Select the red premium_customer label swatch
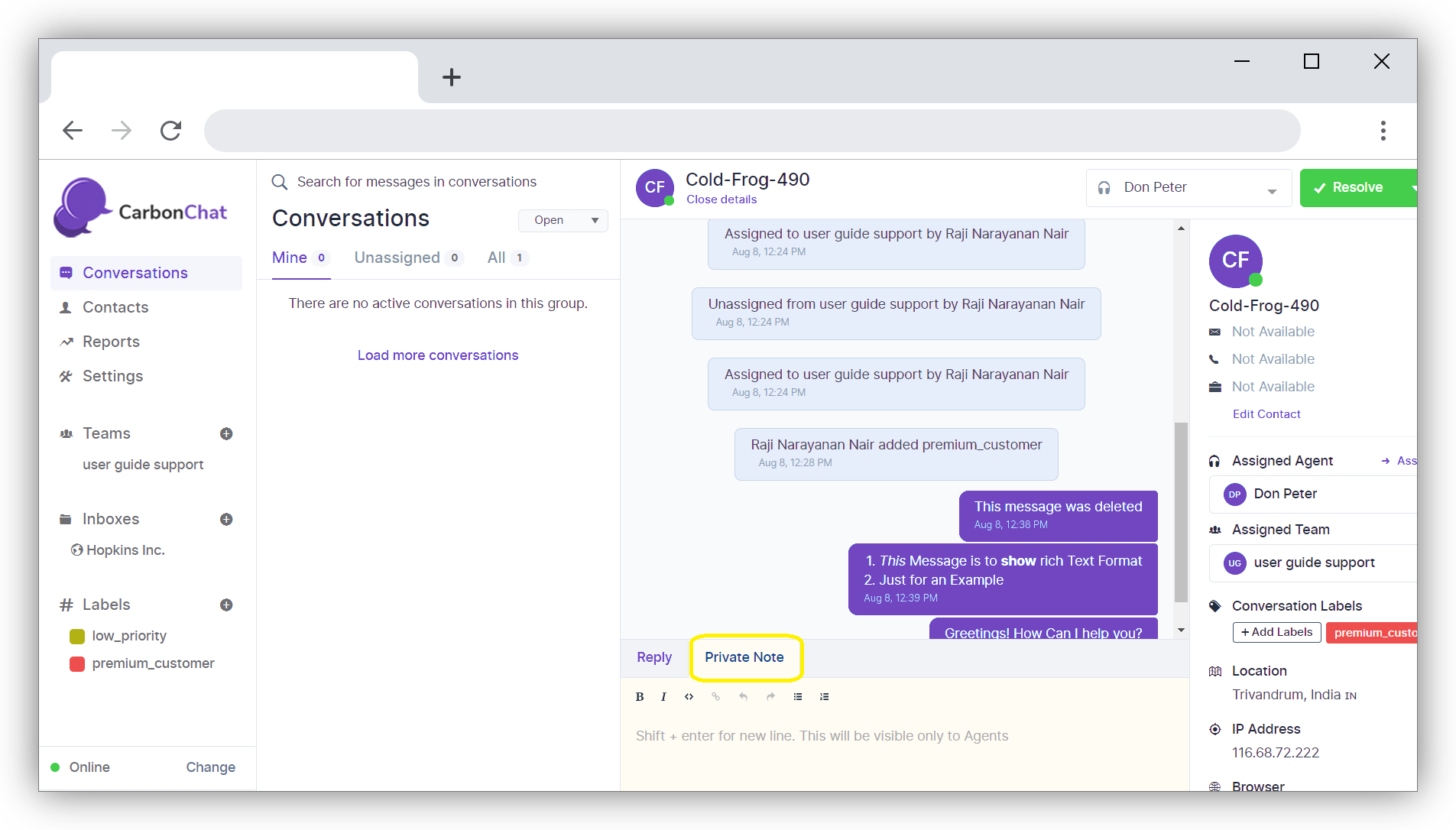The width and height of the screenshot is (1456, 830). coord(77,663)
